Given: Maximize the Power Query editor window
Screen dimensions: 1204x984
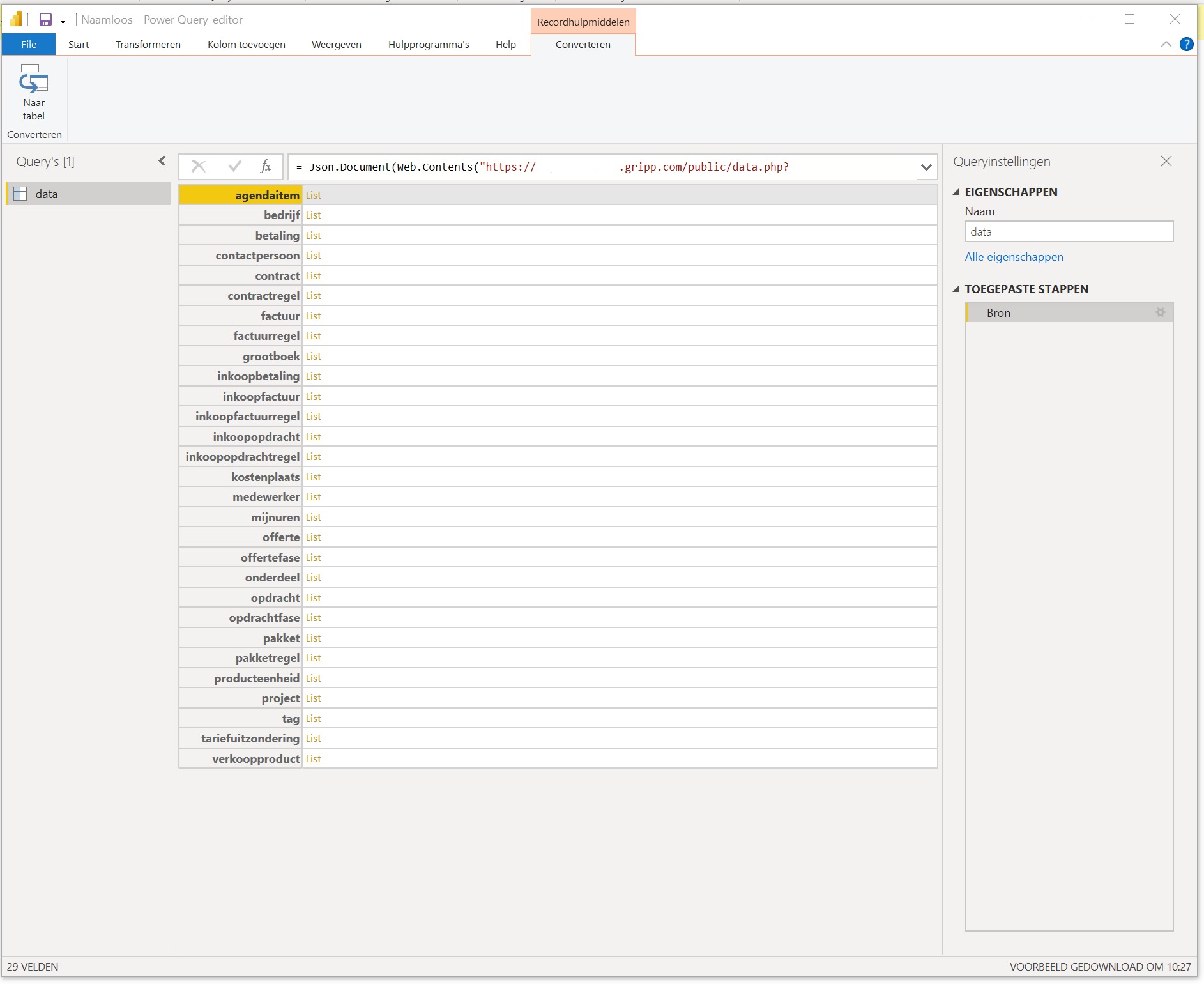Looking at the screenshot, I should coord(1129,19).
